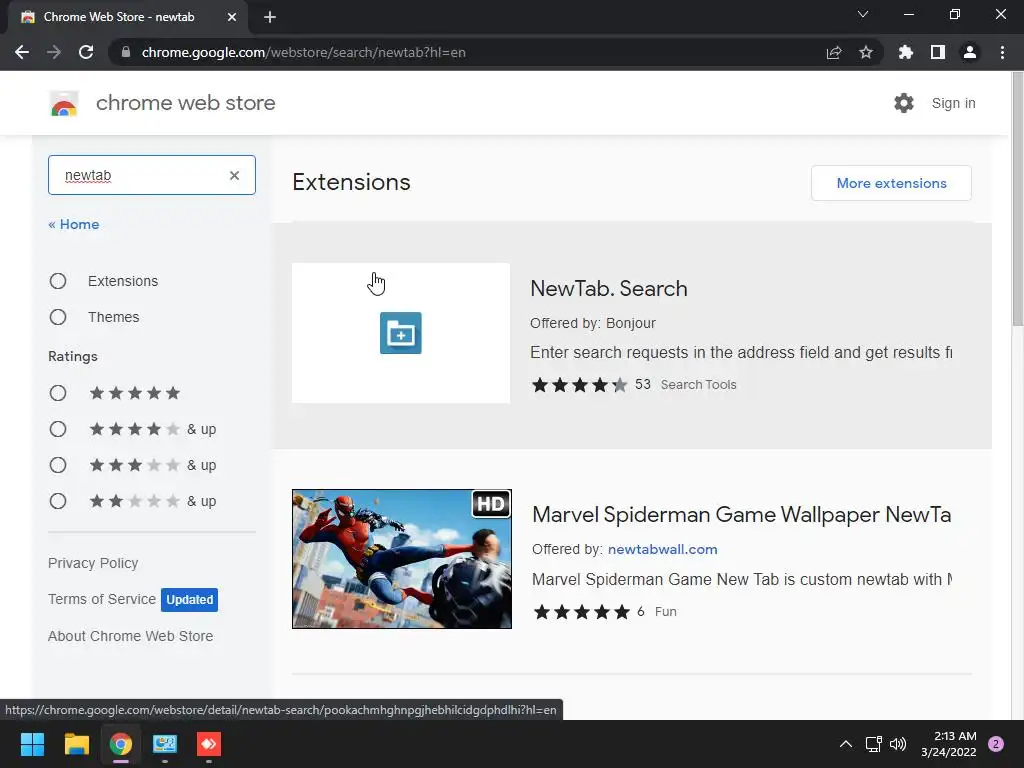Image resolution: width=1024 pixels, height=768 pixels.
Task: Select the Extensions radio filter
Action: click(58, 281)
